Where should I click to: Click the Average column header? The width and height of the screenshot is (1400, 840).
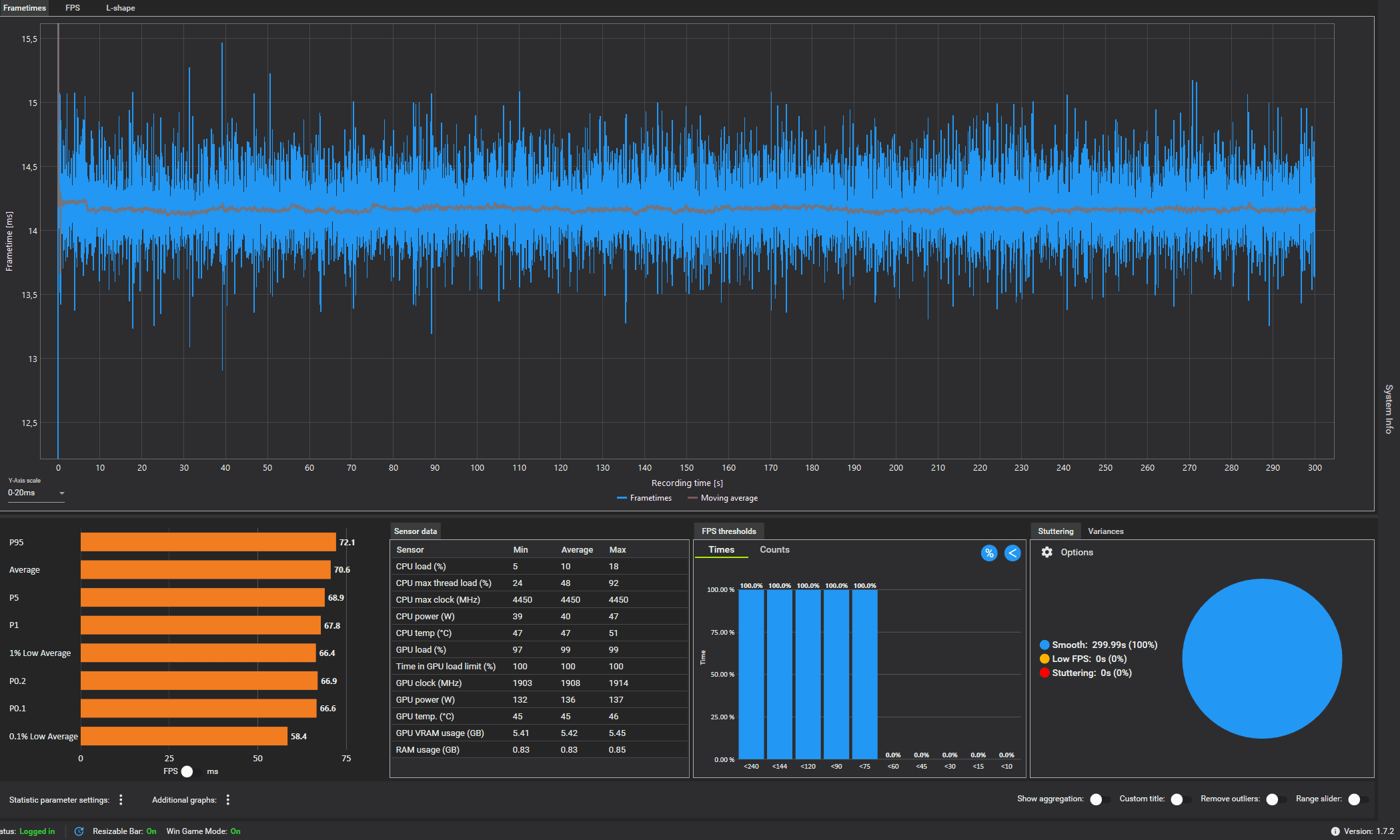click(577, 550)
